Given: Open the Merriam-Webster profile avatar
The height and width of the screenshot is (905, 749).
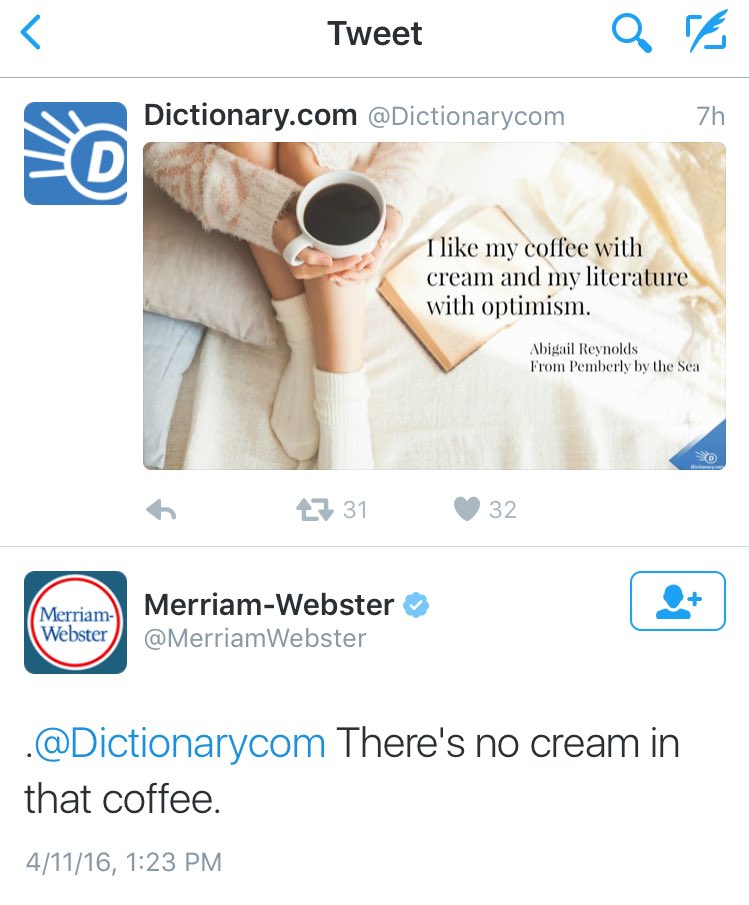Looking at the screenshot, I should 76,622.
